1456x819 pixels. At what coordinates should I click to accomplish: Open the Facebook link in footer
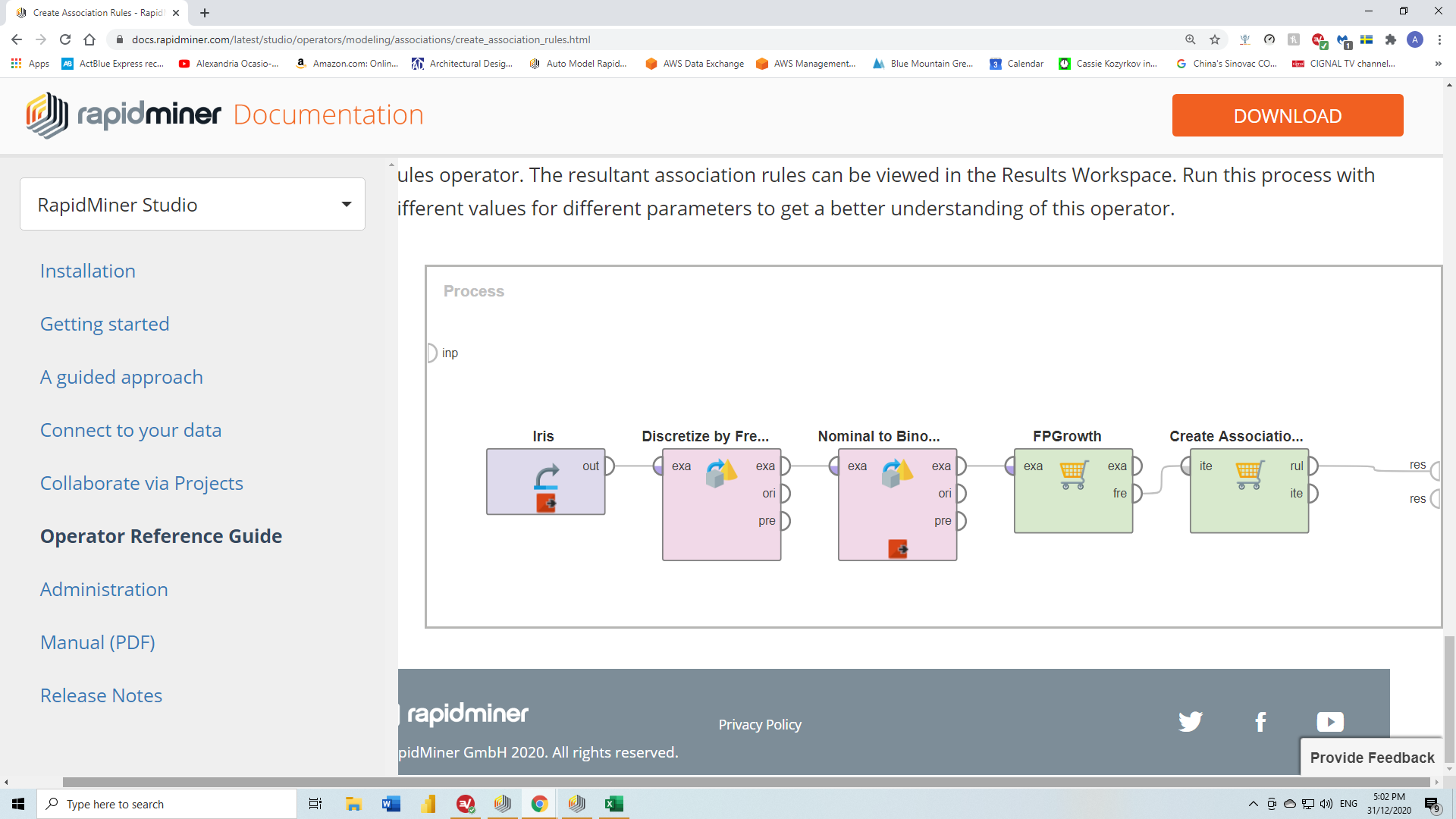pyautogui.click(x=1260, y=721)
